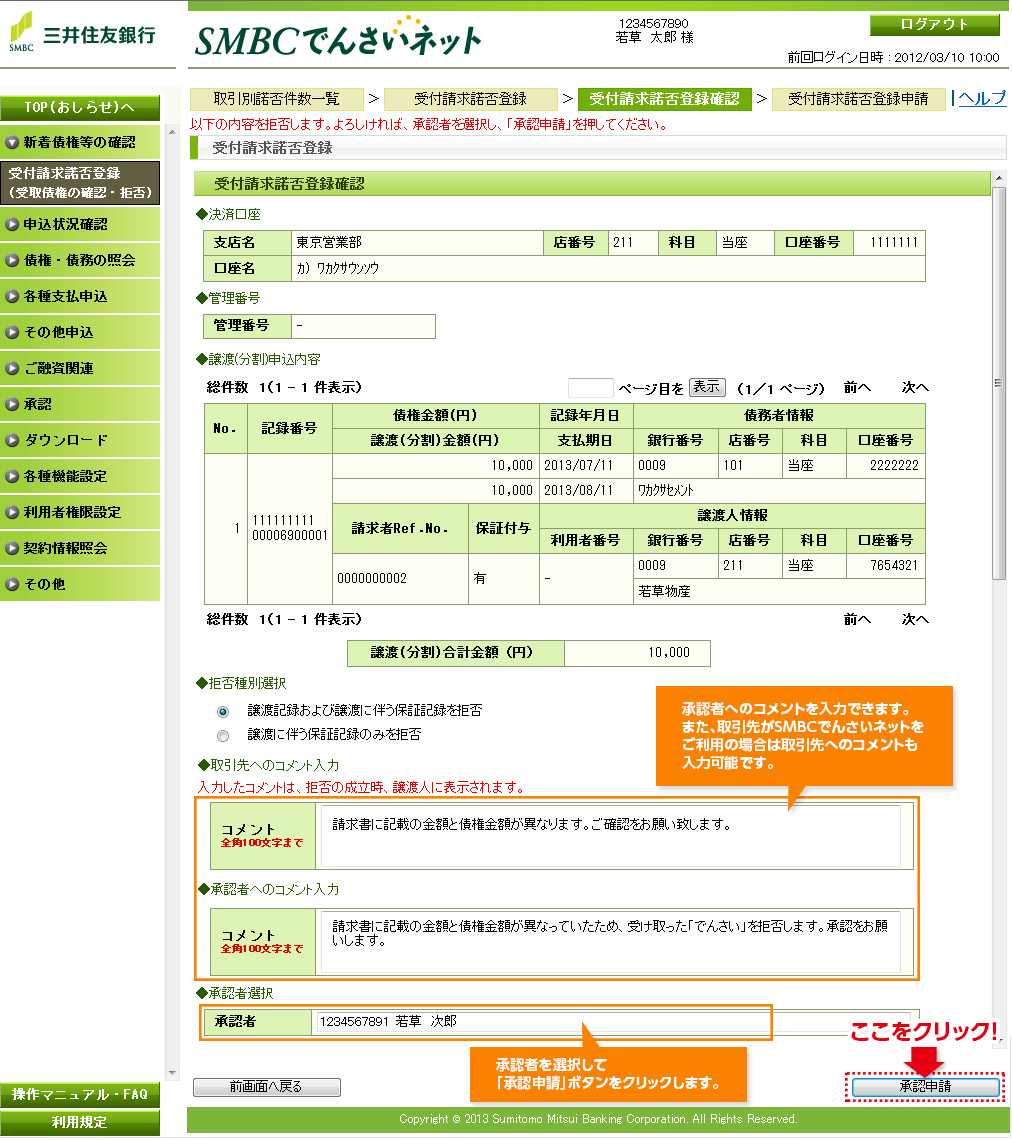
Task: Click arrow icon beside 債権・債務の照会
Action: [x=12, y=260]
